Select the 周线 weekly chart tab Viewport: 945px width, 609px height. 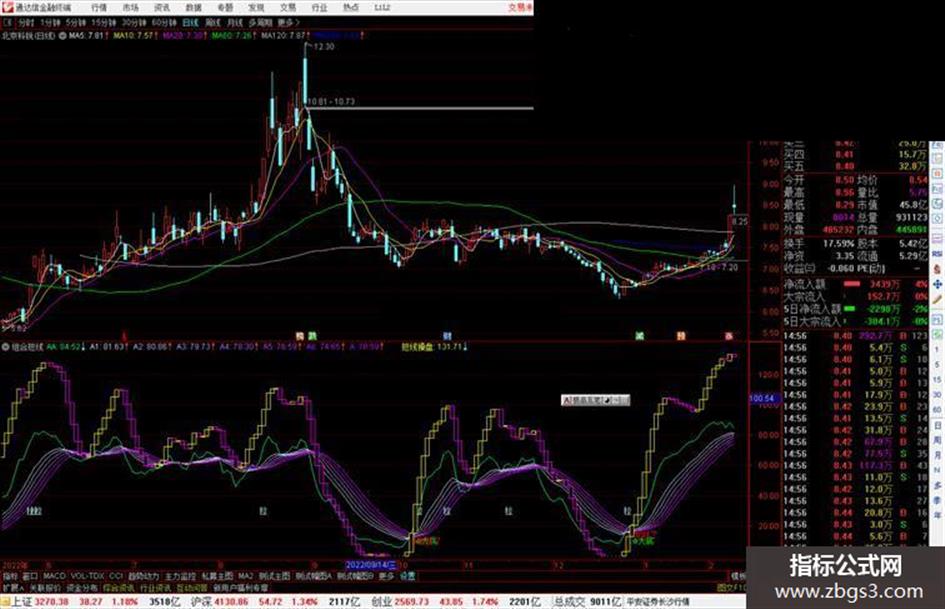[213, 23]
